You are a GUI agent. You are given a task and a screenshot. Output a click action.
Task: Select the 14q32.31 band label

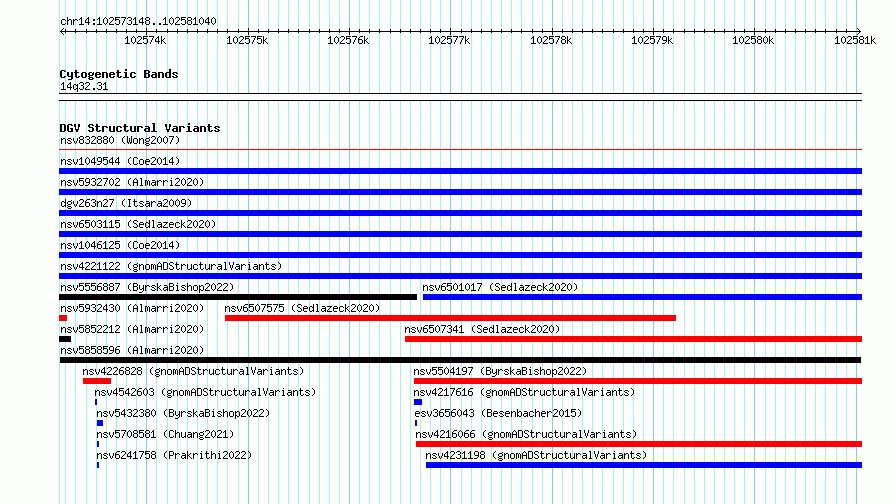(84, 86)
